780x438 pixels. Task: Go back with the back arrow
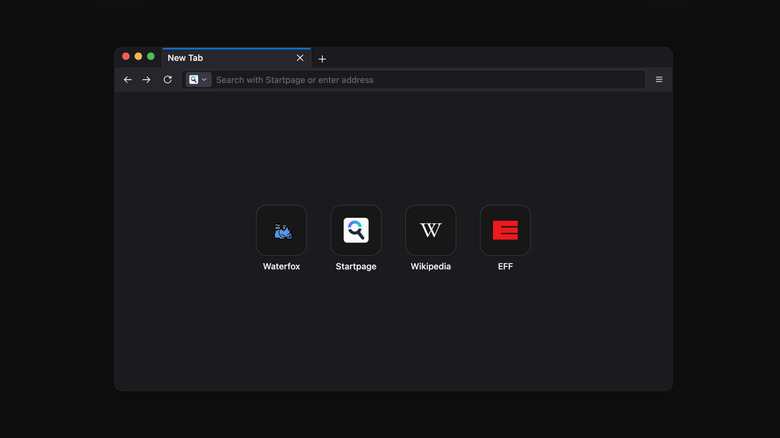(x=128, y=80)
